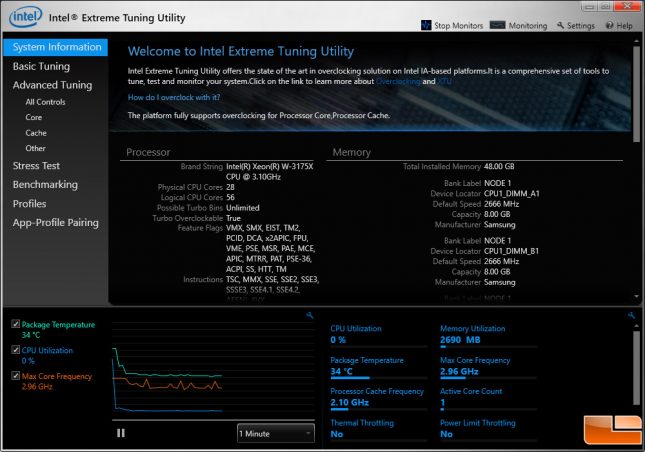This screenshot has height=452, width=645.
Task: Open the 1 Minute time range dropdown
Action: click(276, 433)
